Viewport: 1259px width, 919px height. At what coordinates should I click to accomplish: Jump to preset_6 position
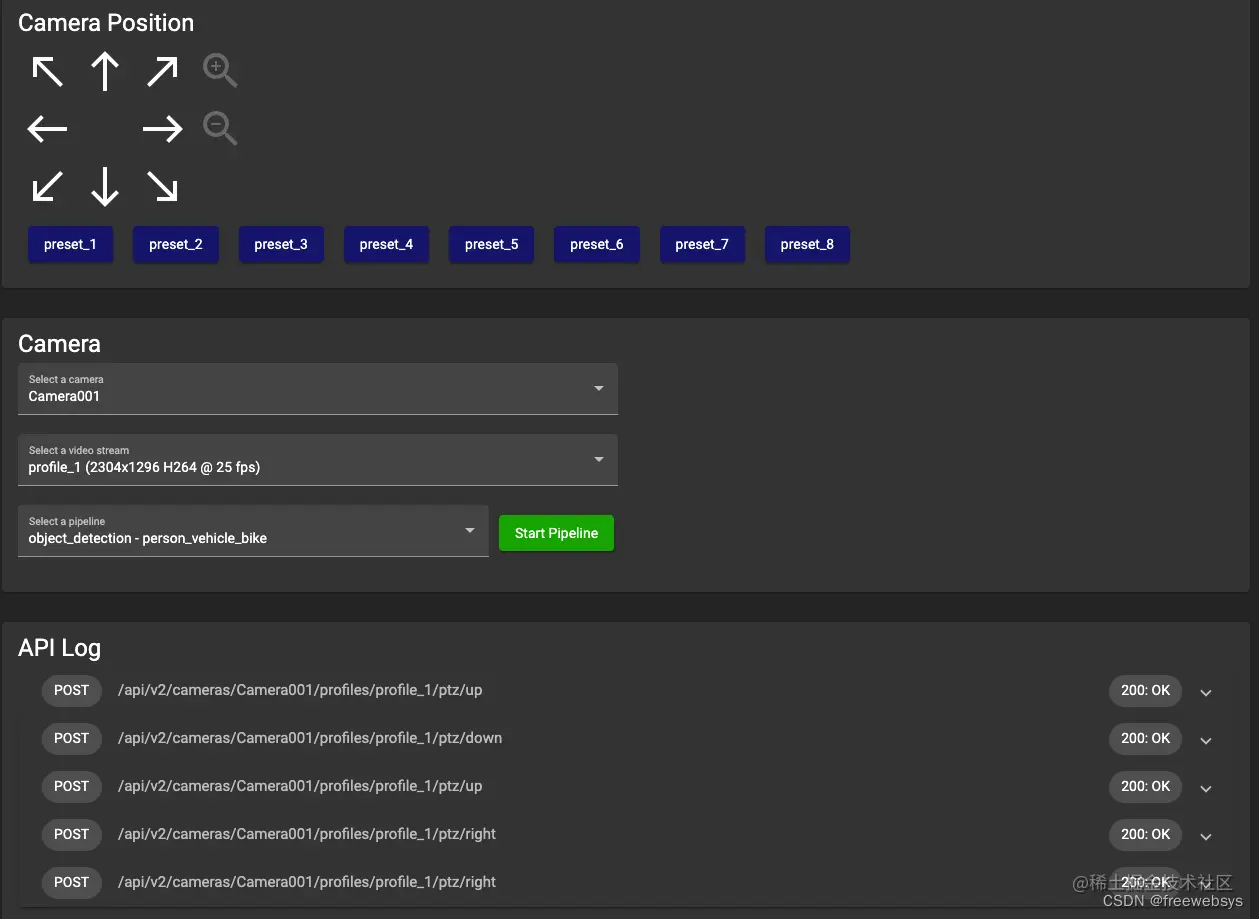pos(597,244)
